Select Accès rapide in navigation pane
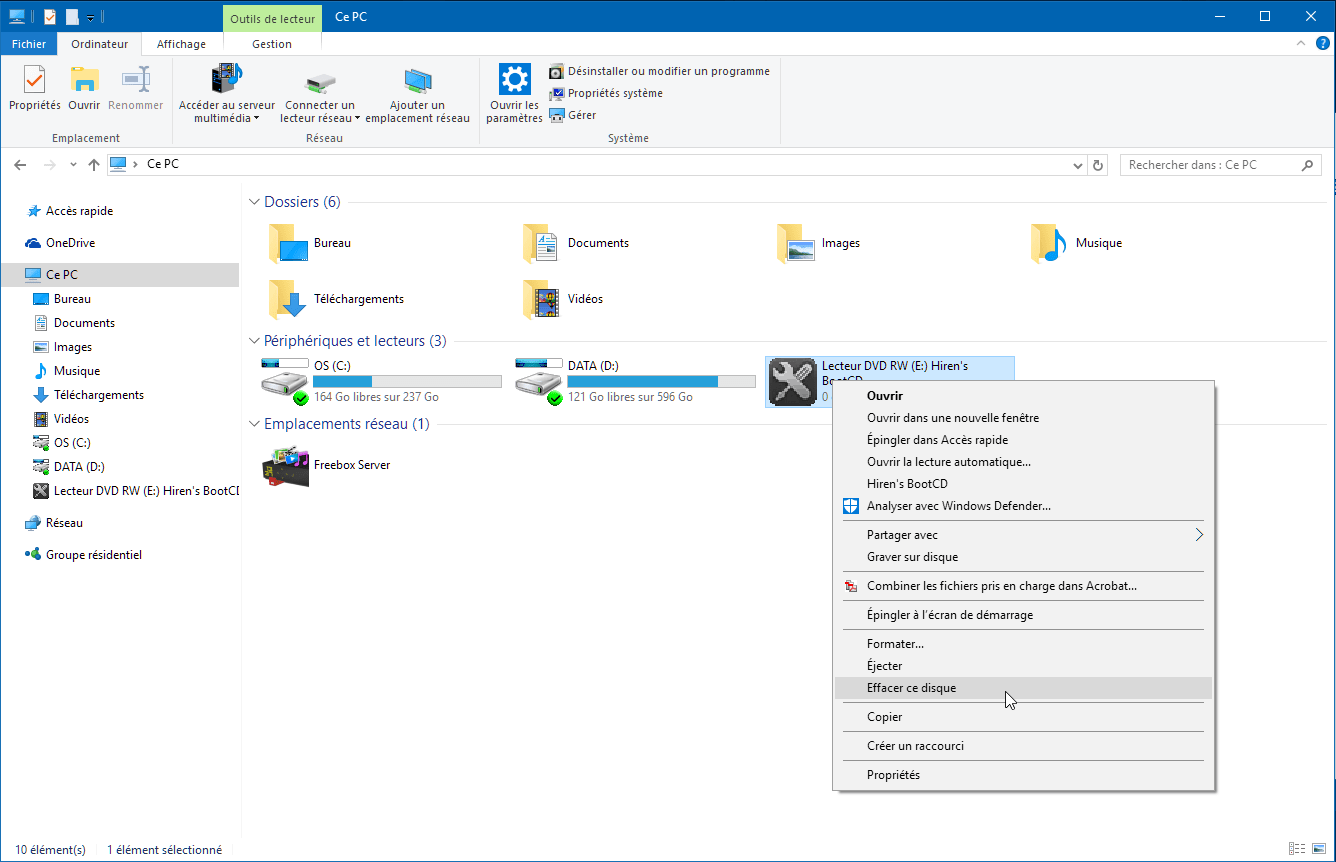The width and height of the screenshot is (1336, 862). click(x=79, y=211)
